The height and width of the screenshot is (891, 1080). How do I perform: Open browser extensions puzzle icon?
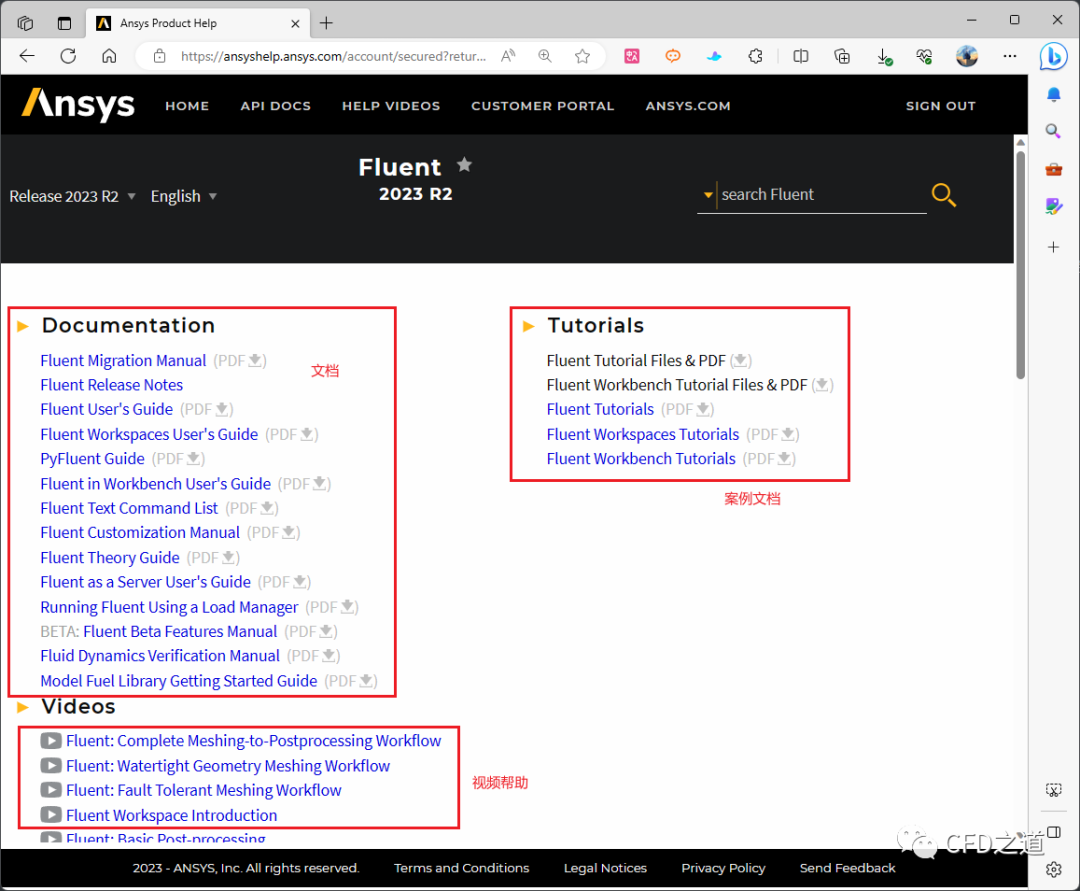[756, 56]
